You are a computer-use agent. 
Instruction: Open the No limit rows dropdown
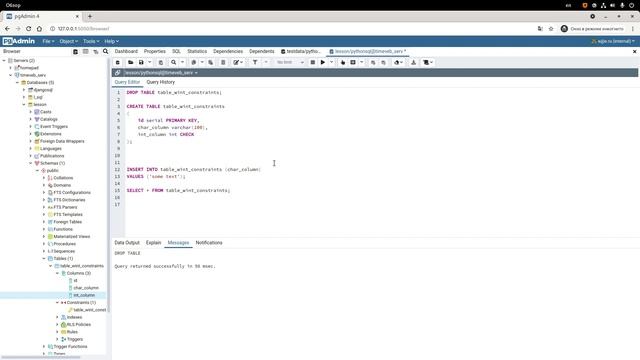(290, 62)
